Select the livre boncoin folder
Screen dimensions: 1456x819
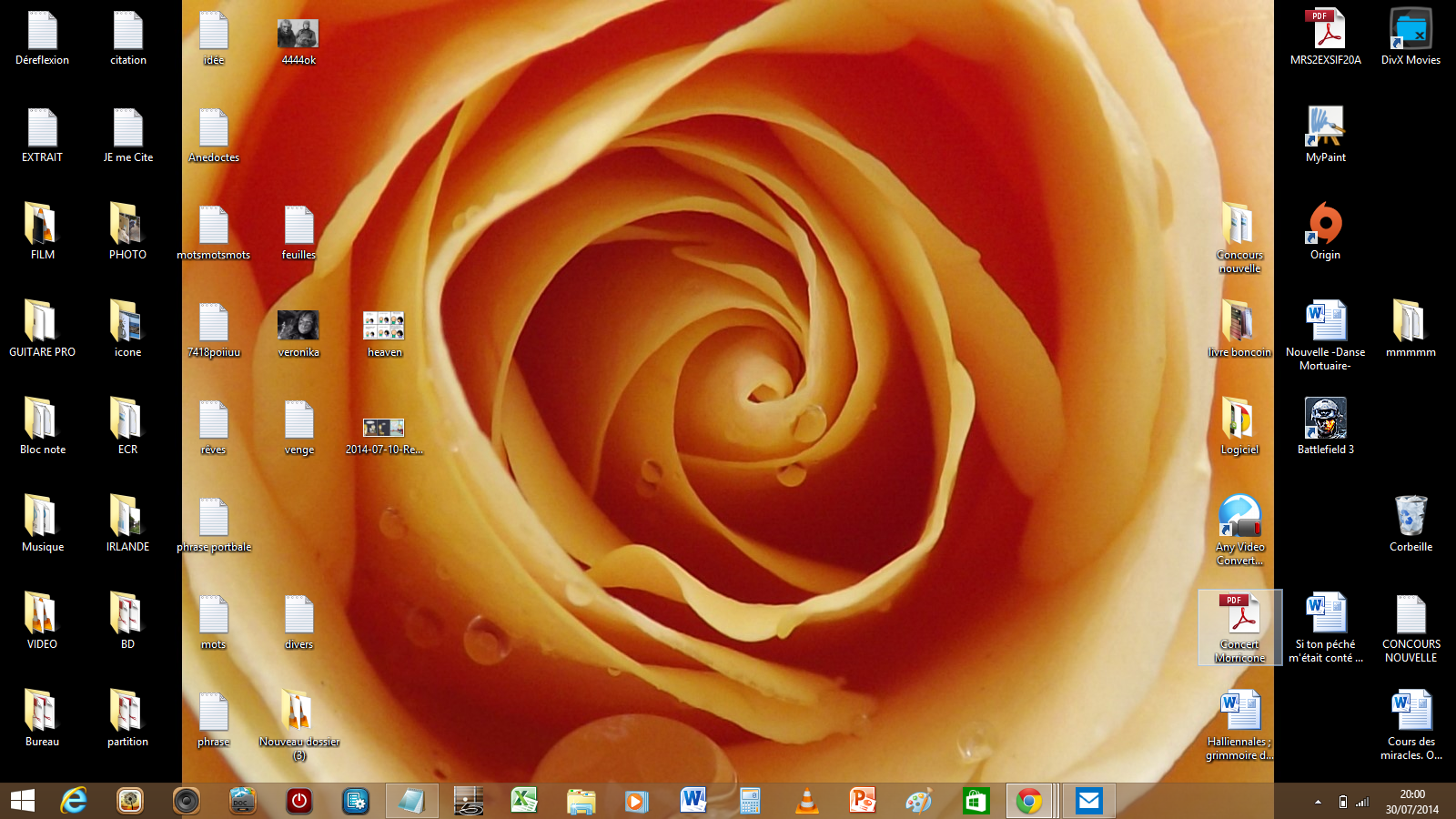tap(1240, 329)
